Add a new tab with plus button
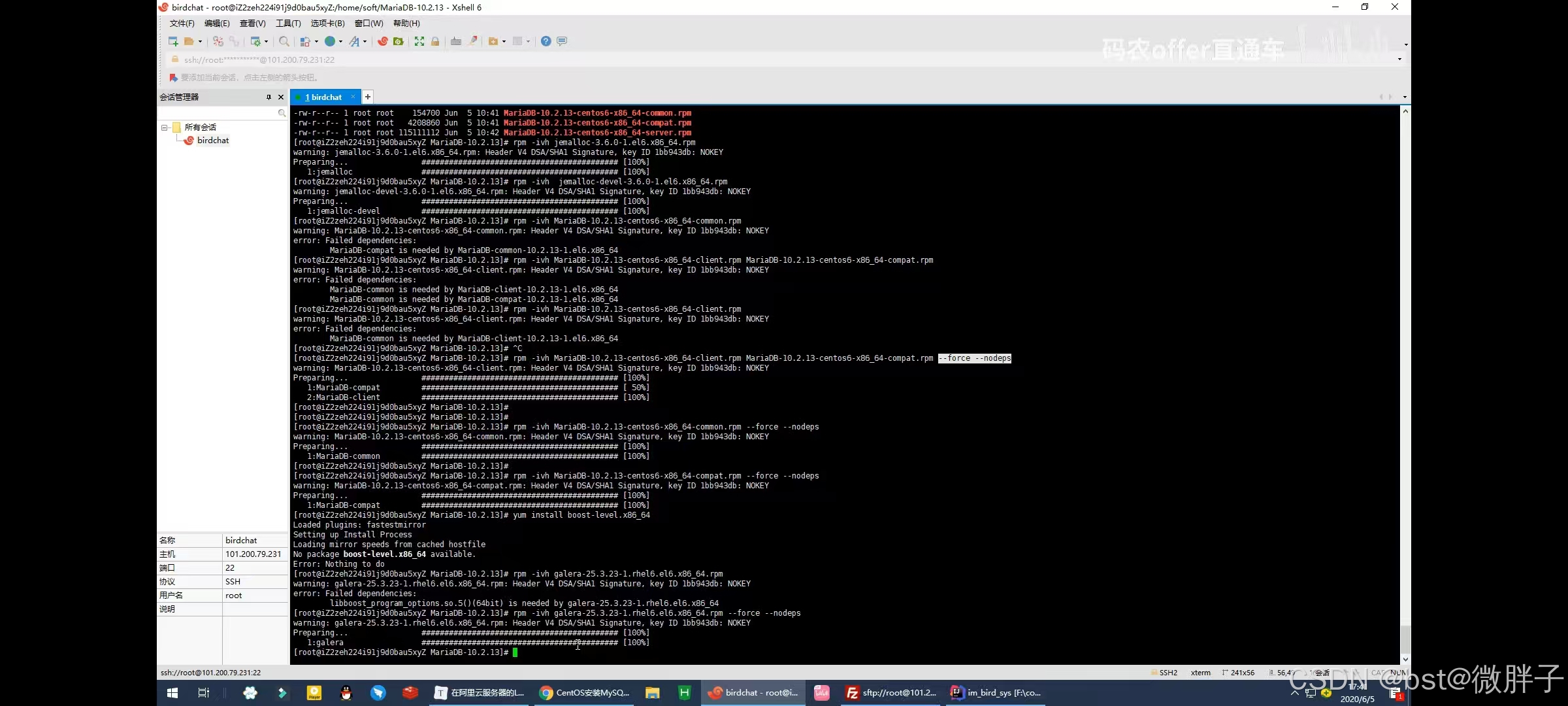Screen dimensions: 1568x706 click(x=368, y=97)
